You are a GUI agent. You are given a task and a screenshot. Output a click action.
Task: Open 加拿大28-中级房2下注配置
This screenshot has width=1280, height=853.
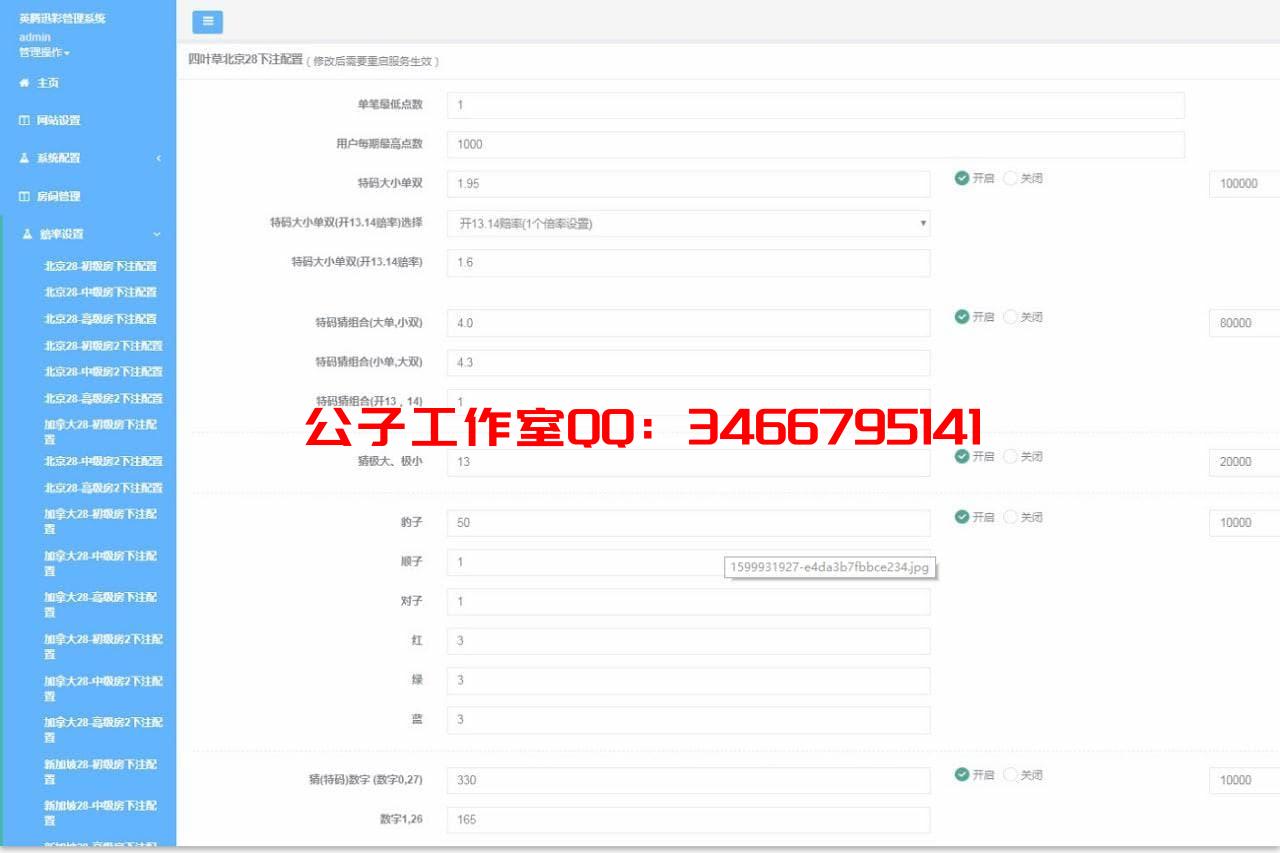pos(103,688)
